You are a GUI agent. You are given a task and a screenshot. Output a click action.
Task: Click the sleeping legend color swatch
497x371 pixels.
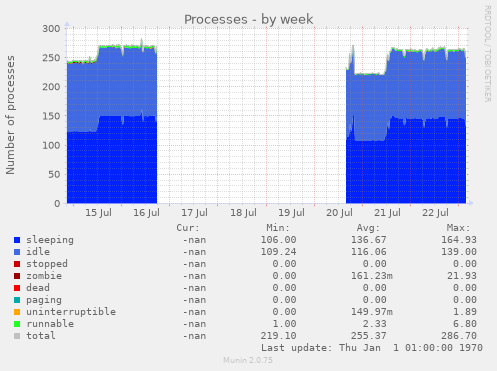pos(17,240)
